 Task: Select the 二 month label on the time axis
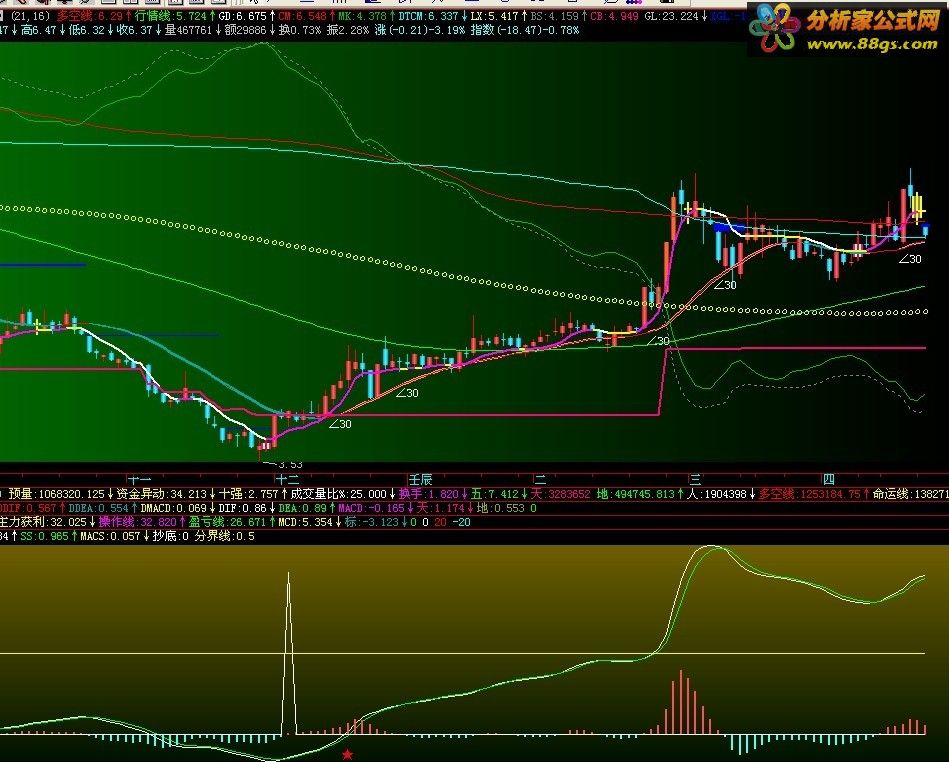[x=540, y=479]
